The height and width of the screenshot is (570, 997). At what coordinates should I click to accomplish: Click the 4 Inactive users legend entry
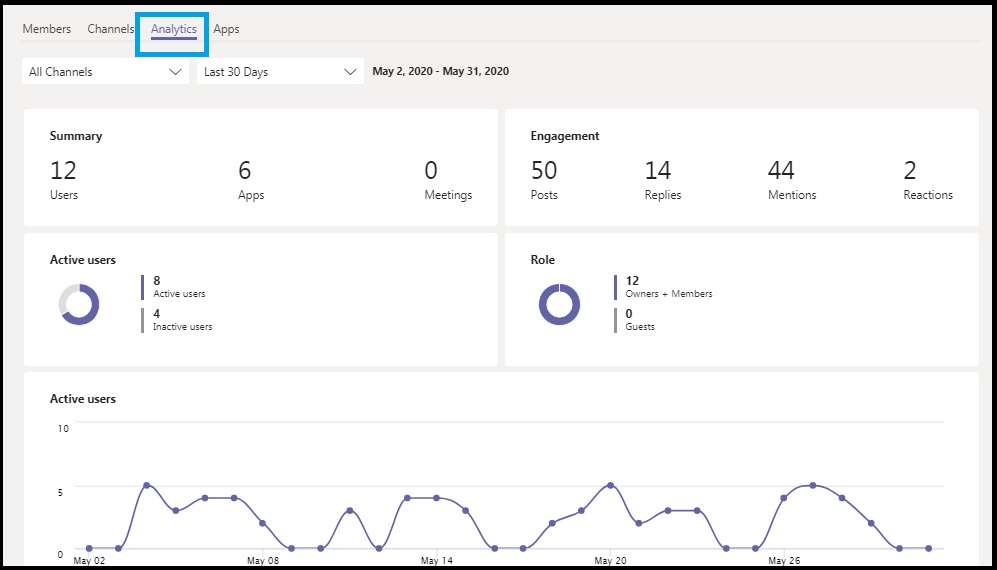tap(177, 320)
